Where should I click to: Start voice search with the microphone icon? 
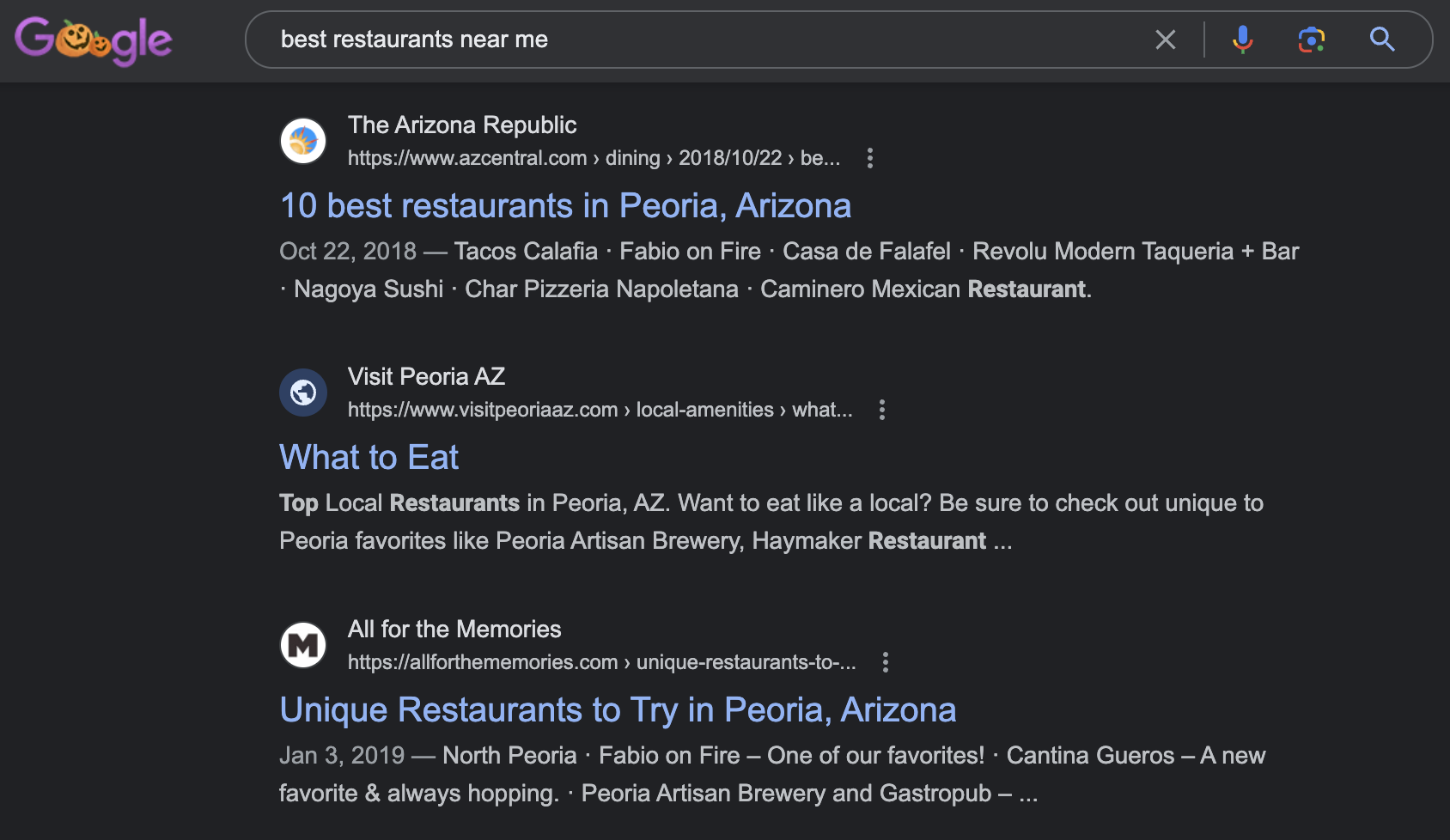pos(1242,40)
